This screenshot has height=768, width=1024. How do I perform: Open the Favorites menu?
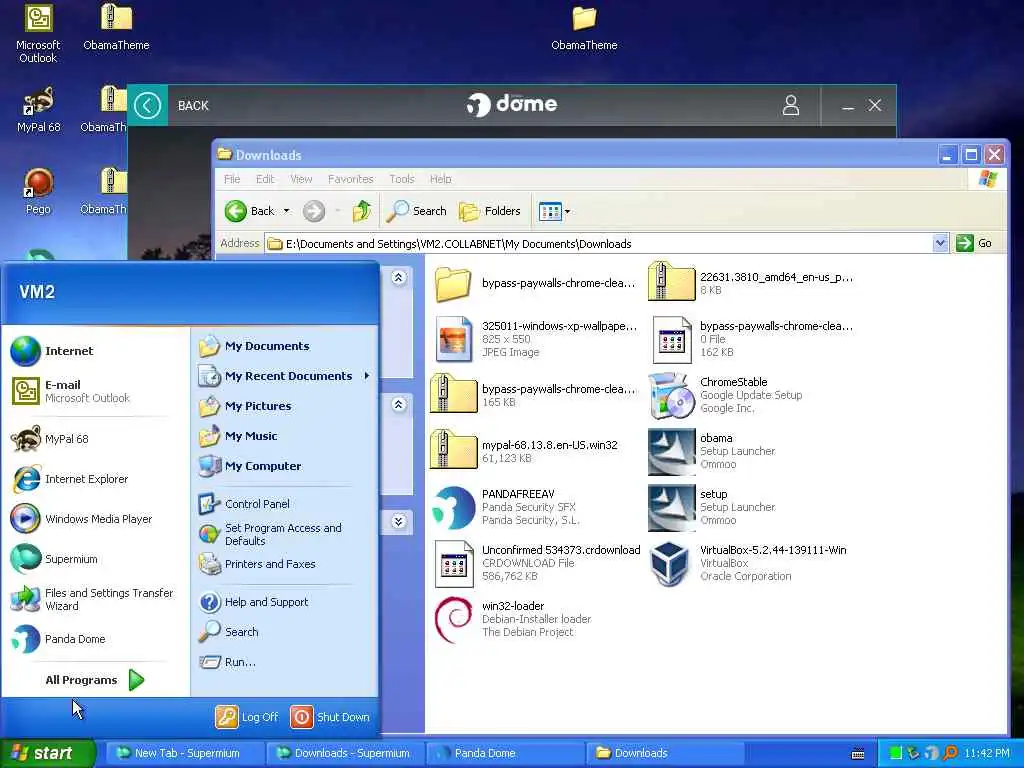(351, 179)
